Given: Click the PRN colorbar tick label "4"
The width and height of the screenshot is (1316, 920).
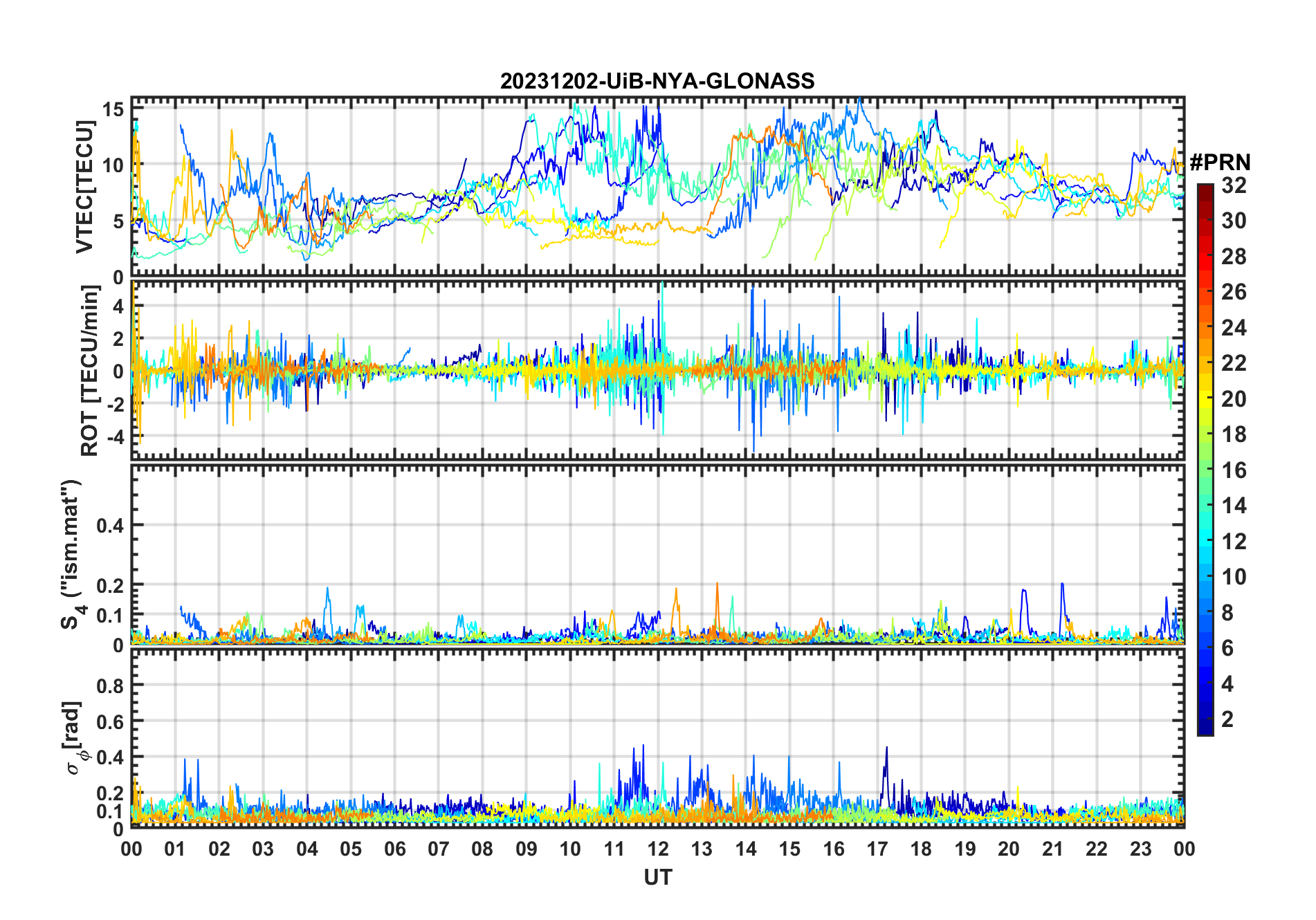Looking at the screenshot, I should pyautogui.click(x=1227, y=684).
